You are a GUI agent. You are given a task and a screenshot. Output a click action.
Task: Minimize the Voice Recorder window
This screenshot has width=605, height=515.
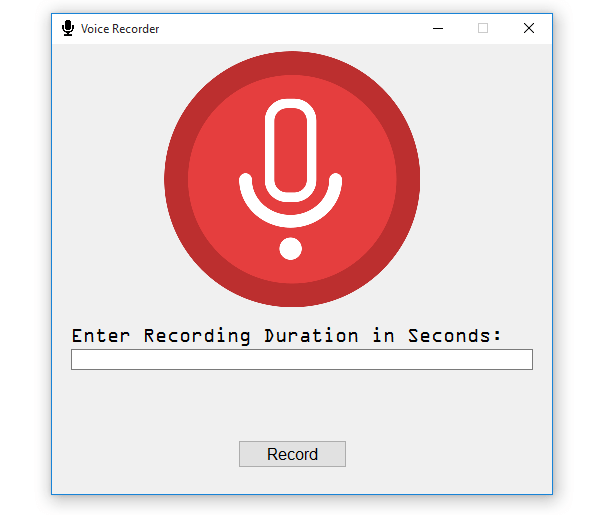click(438, 28)
